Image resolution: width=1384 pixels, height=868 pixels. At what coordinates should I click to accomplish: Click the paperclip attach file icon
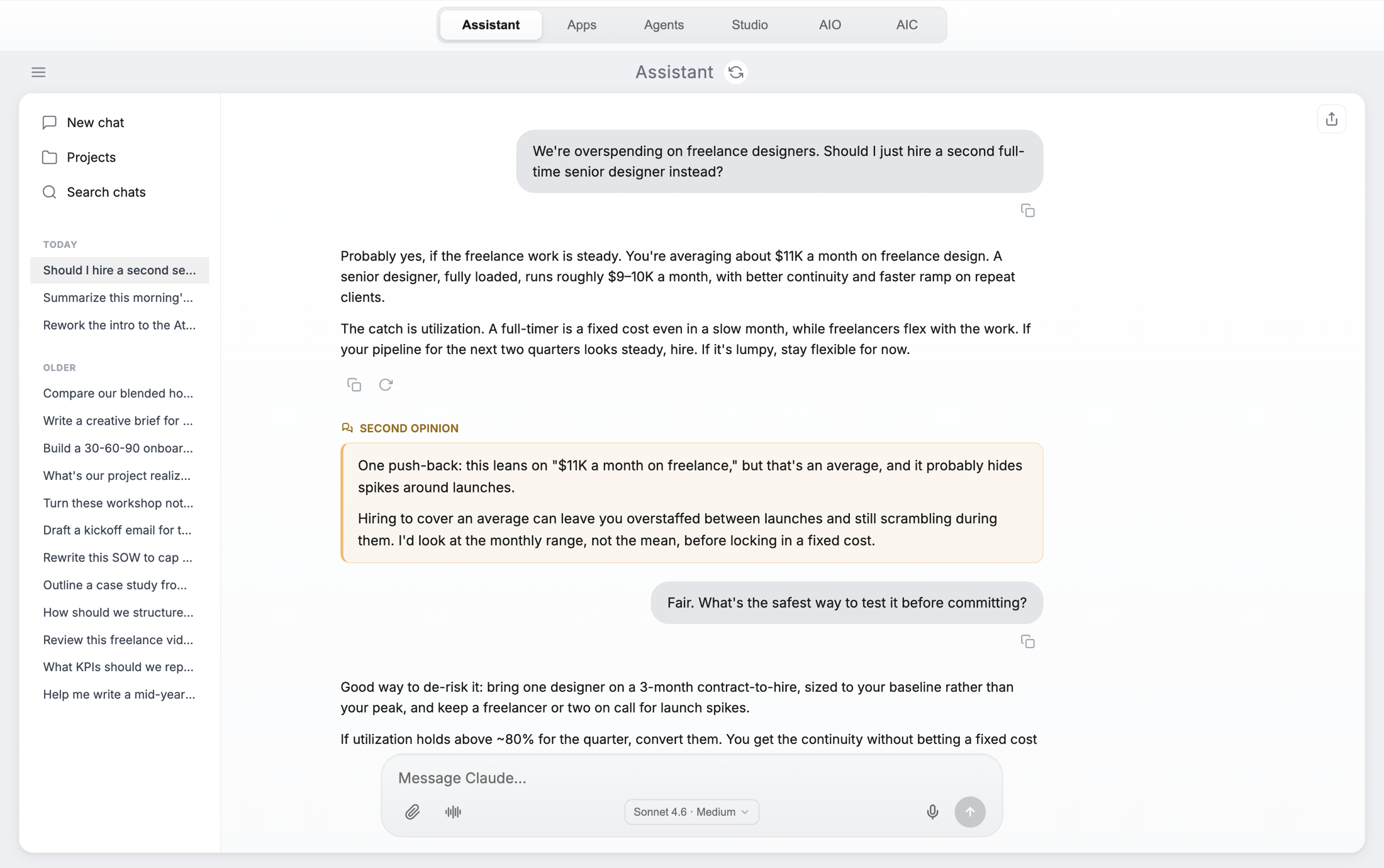point(412,811)
